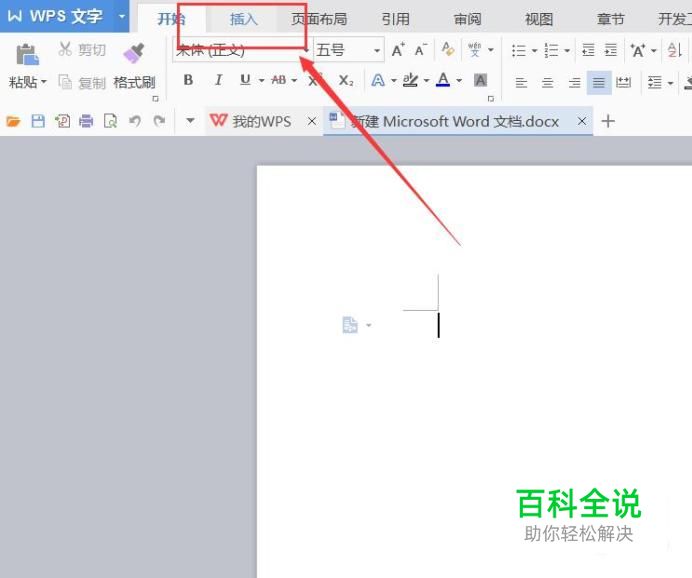Switch to the 审阅 tab

[x=467, y=19]
